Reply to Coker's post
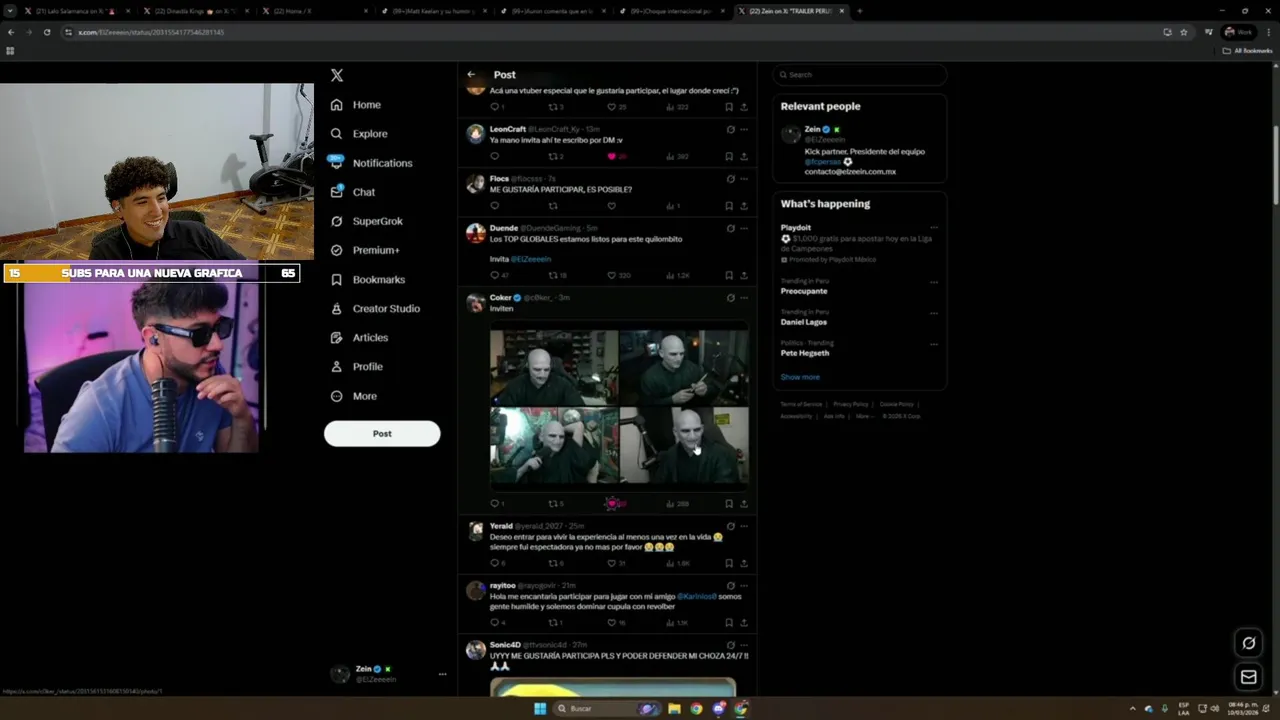The width and height of the screenshot is (1280, 720). [494, 504]
